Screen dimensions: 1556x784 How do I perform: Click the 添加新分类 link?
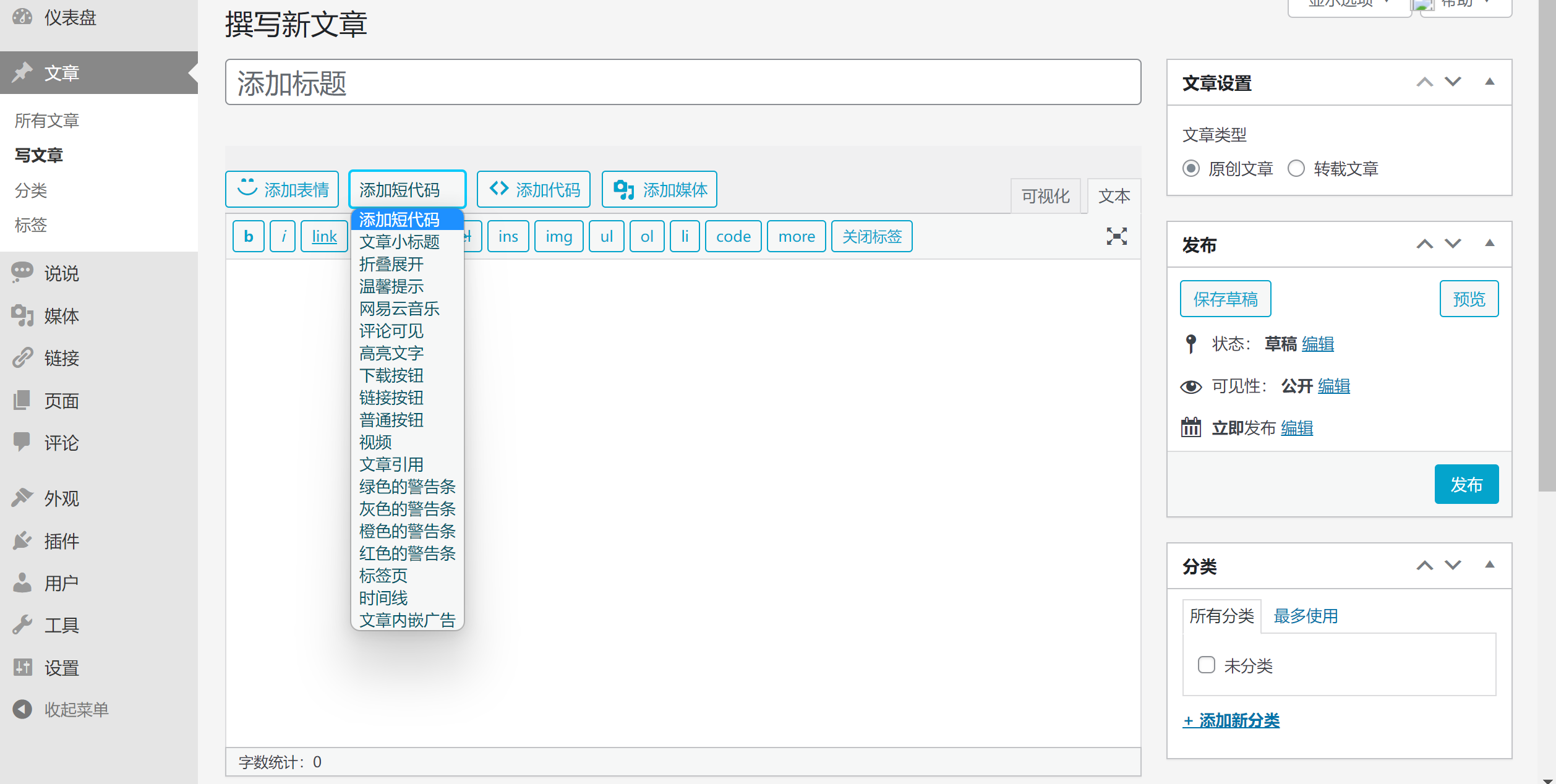click(x=1231, y=720)
